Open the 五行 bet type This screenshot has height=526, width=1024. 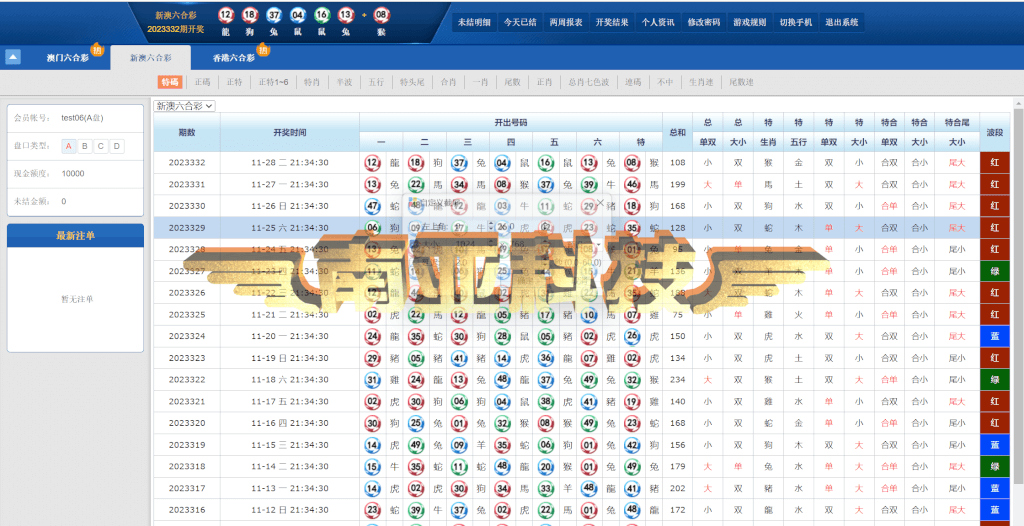[376, 82]
